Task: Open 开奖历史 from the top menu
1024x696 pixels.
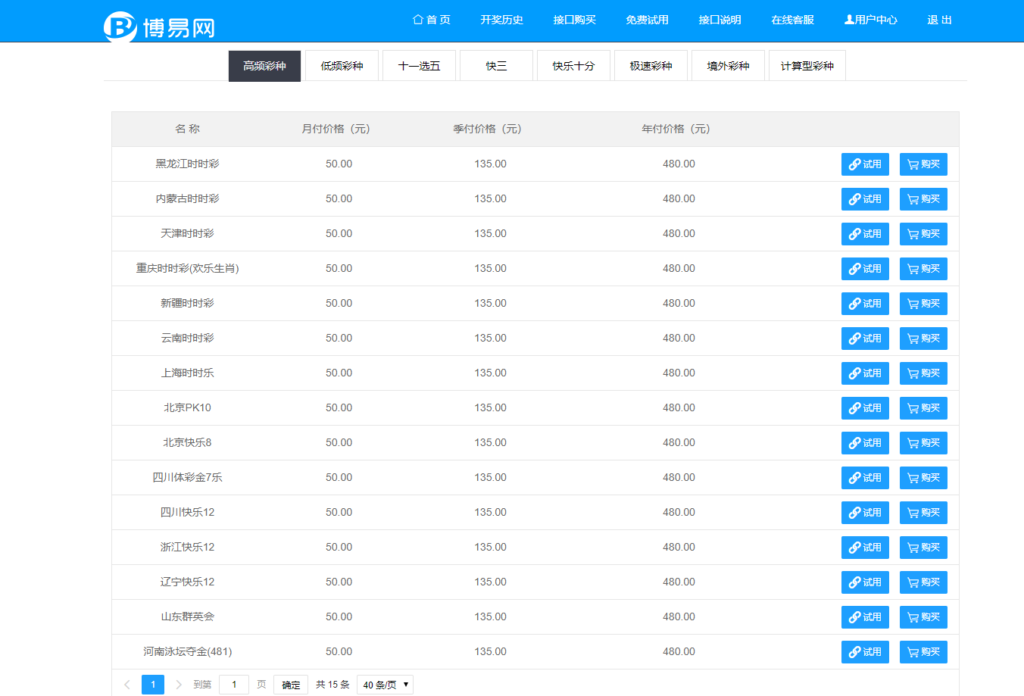Action: (x=501, y=18)
